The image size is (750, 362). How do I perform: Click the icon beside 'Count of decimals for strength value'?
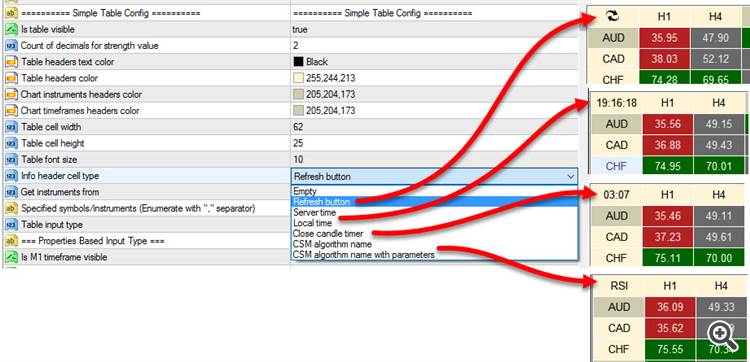click(11, 46)
